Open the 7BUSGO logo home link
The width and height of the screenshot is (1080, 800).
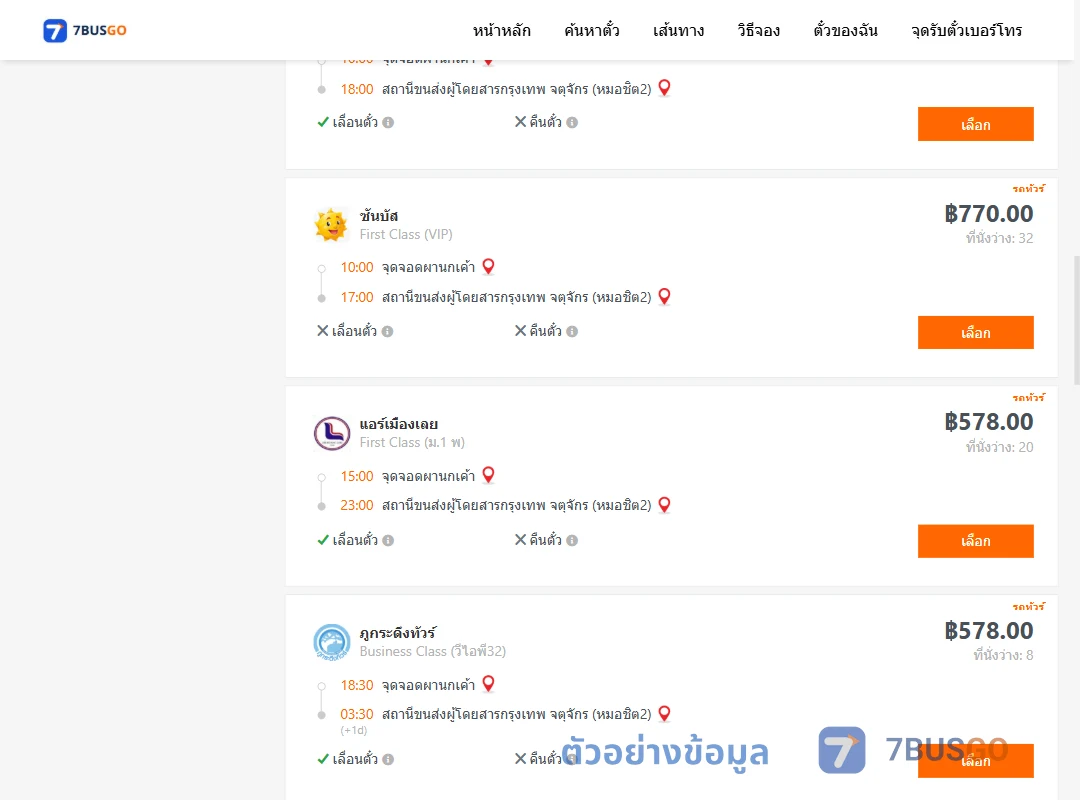85,30
